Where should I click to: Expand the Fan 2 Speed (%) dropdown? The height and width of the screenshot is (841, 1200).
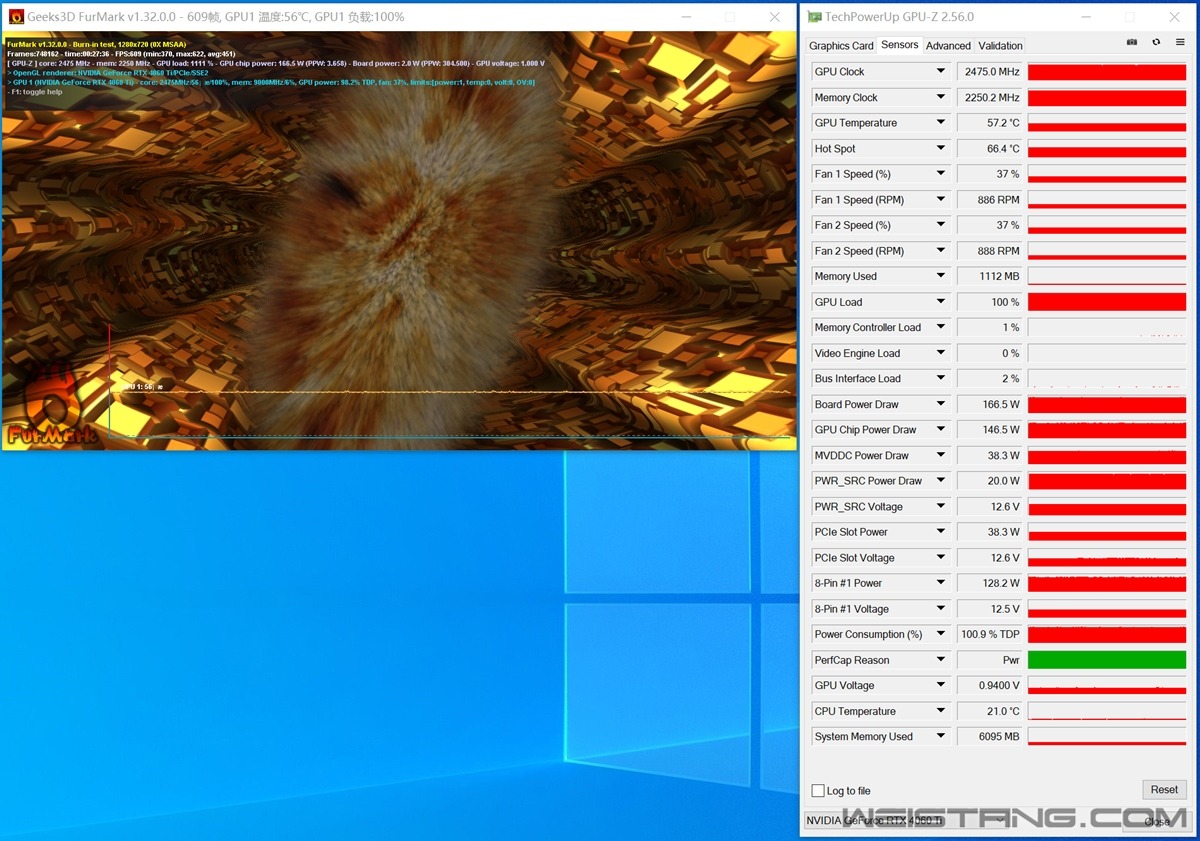coord(941,225)
